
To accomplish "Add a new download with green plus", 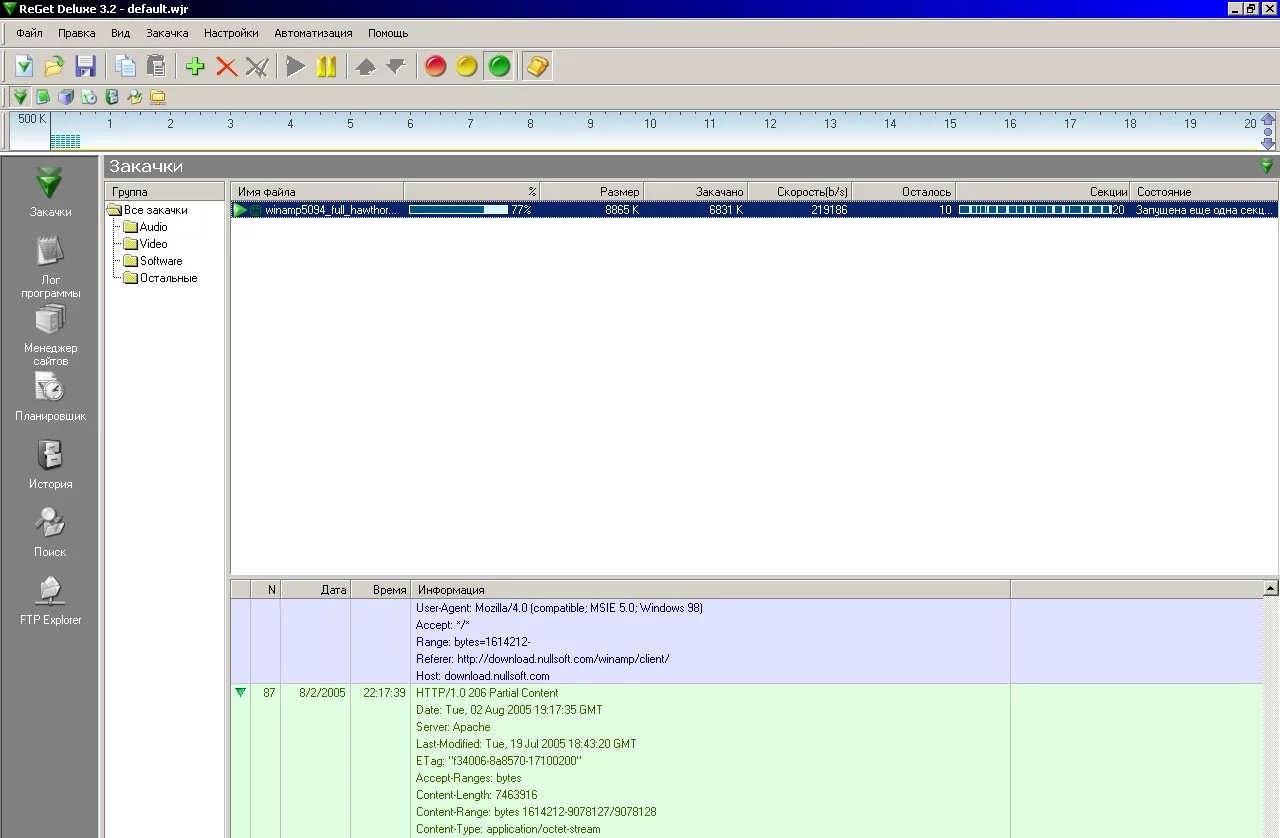I will (x=195, y=67).
